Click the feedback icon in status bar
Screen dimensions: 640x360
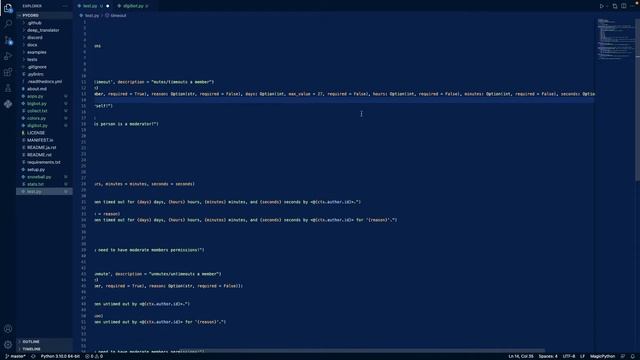click(x=623, y=356)
